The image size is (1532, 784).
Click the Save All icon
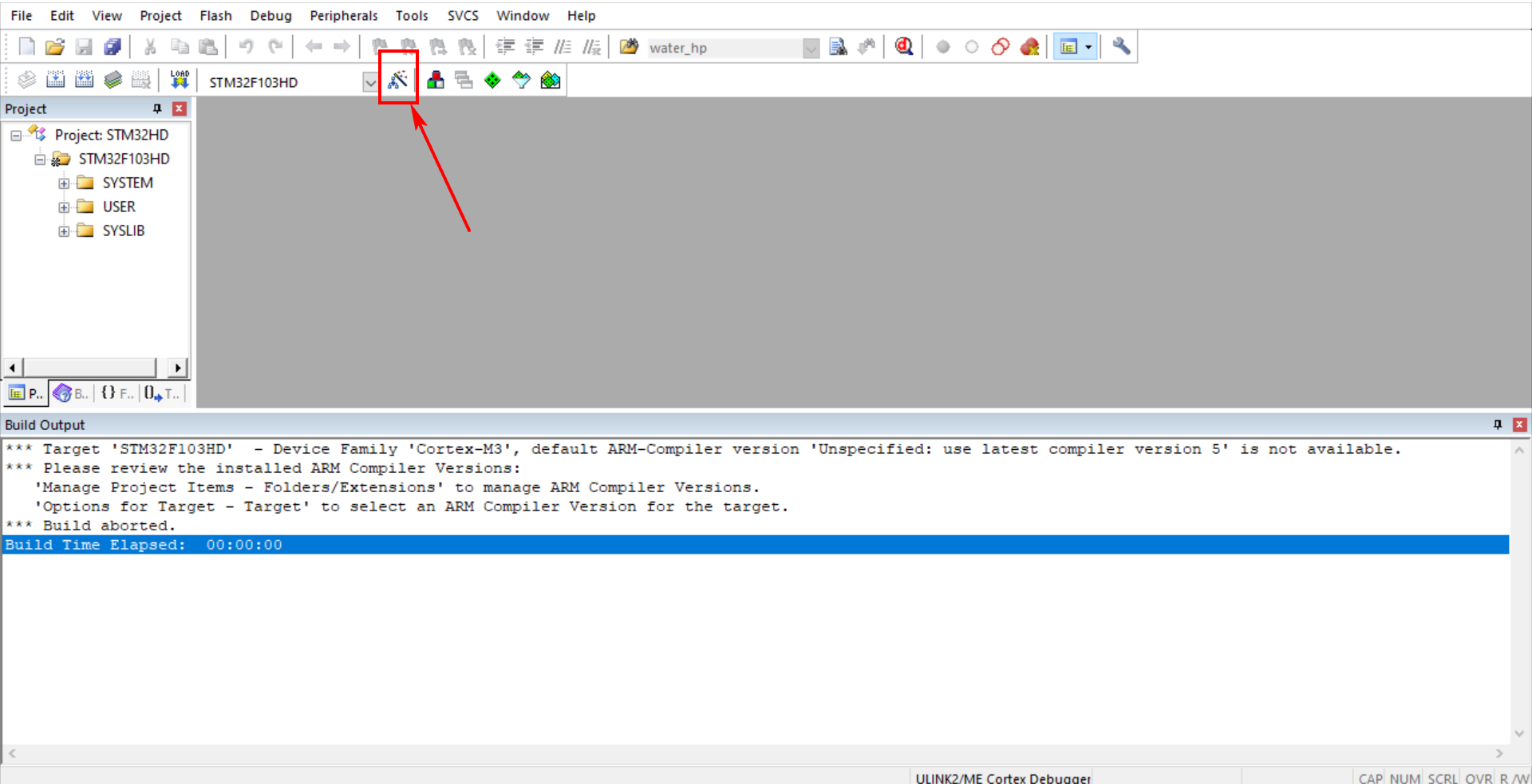(x=113, y=47)
